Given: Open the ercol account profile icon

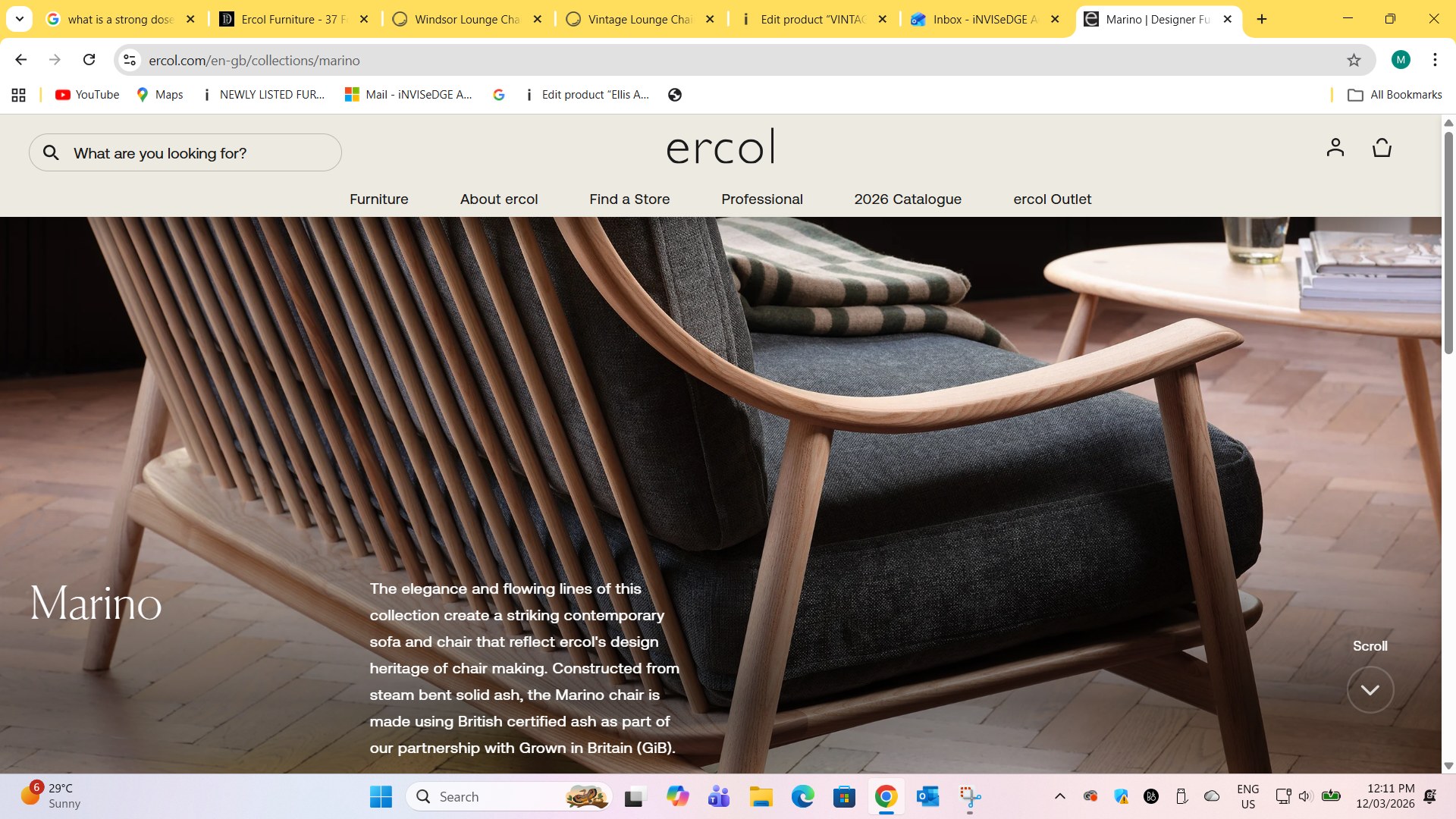Looking at the screenshot, I should click(1335, 147).
